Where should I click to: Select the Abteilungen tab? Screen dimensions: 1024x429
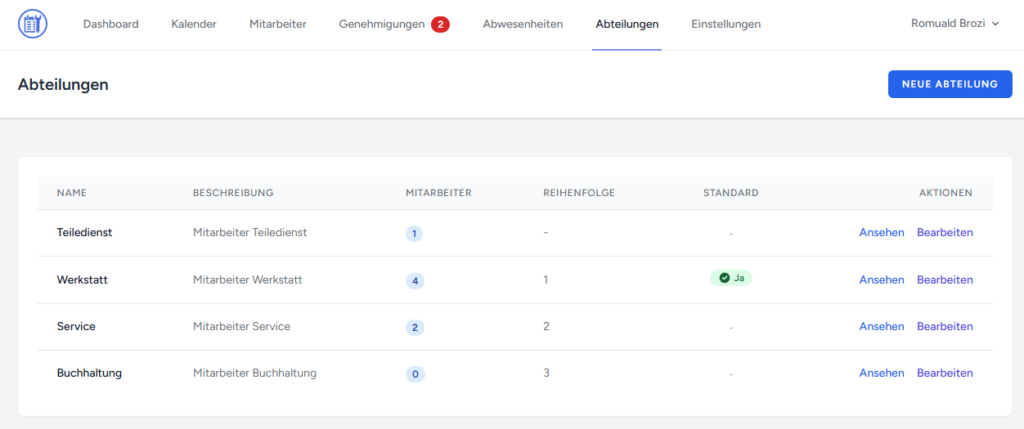pos(626,24)
